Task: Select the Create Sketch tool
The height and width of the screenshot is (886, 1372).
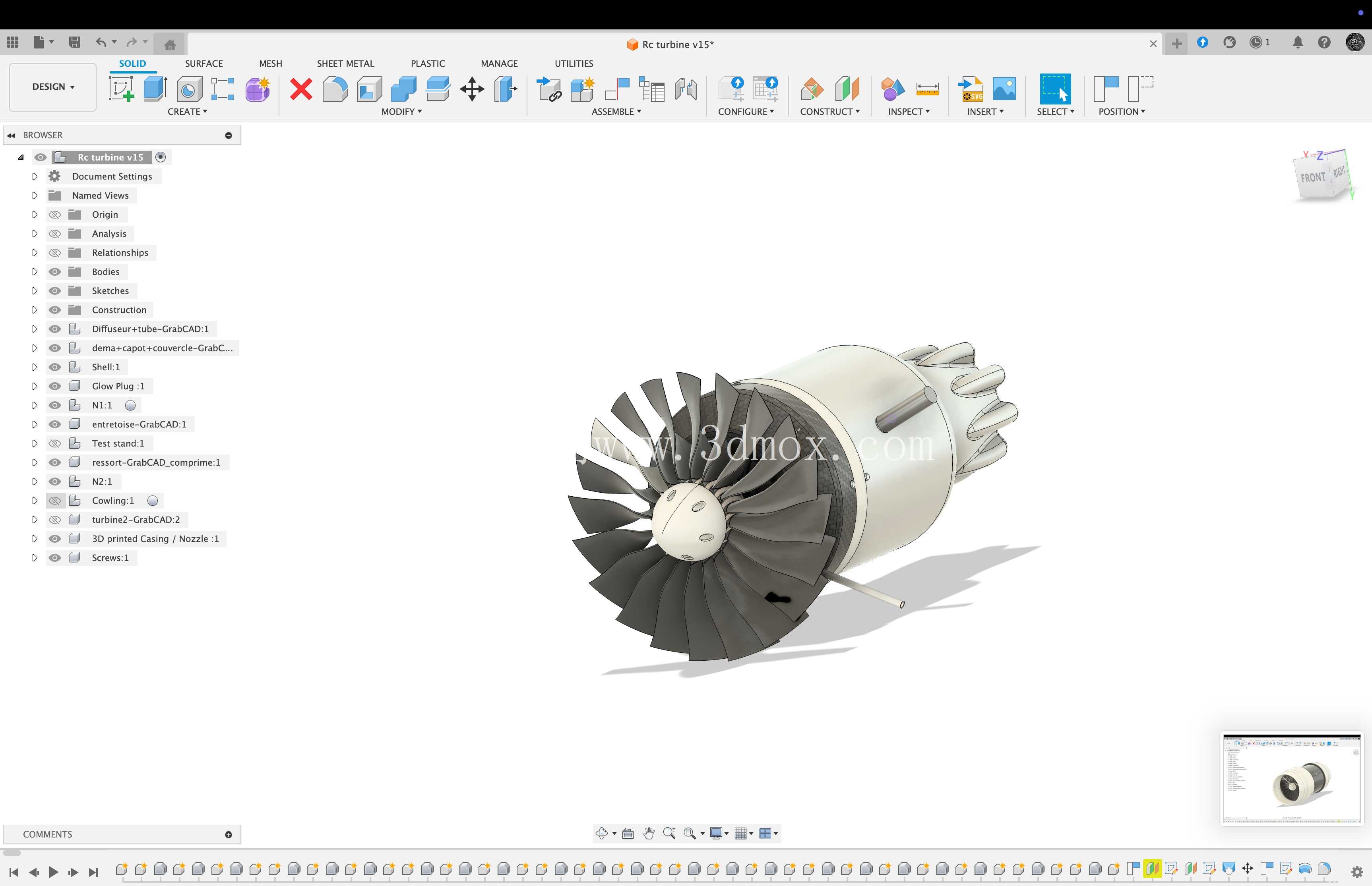Action: (122, 89)
